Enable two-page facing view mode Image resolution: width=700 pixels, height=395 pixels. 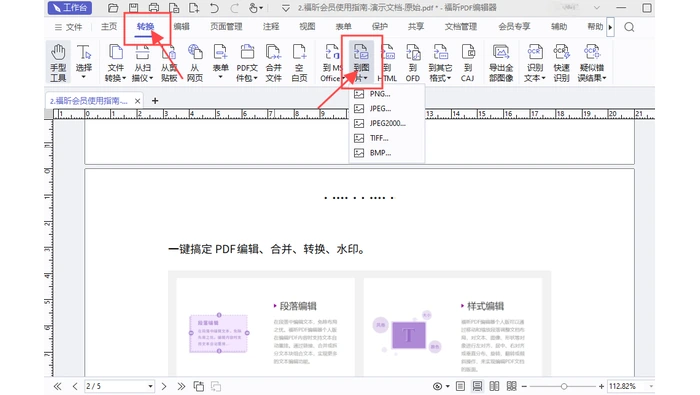click(494, 387)
